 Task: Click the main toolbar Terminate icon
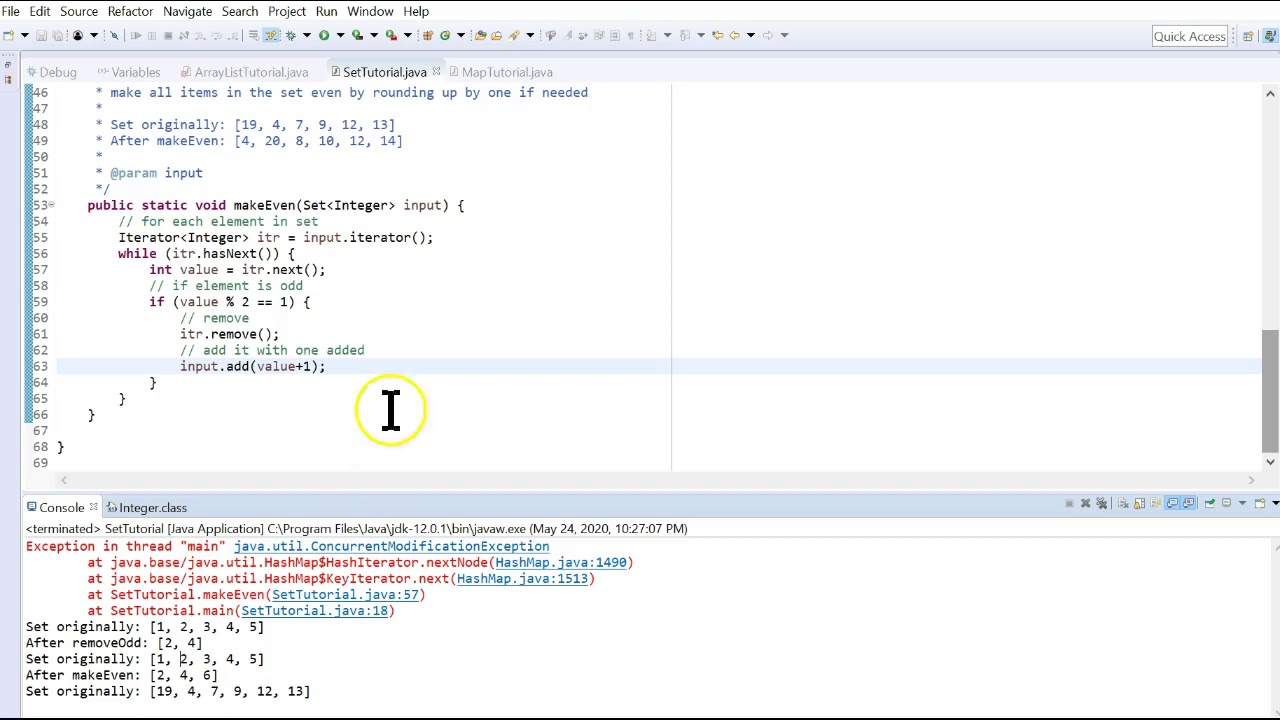[168, 35]
